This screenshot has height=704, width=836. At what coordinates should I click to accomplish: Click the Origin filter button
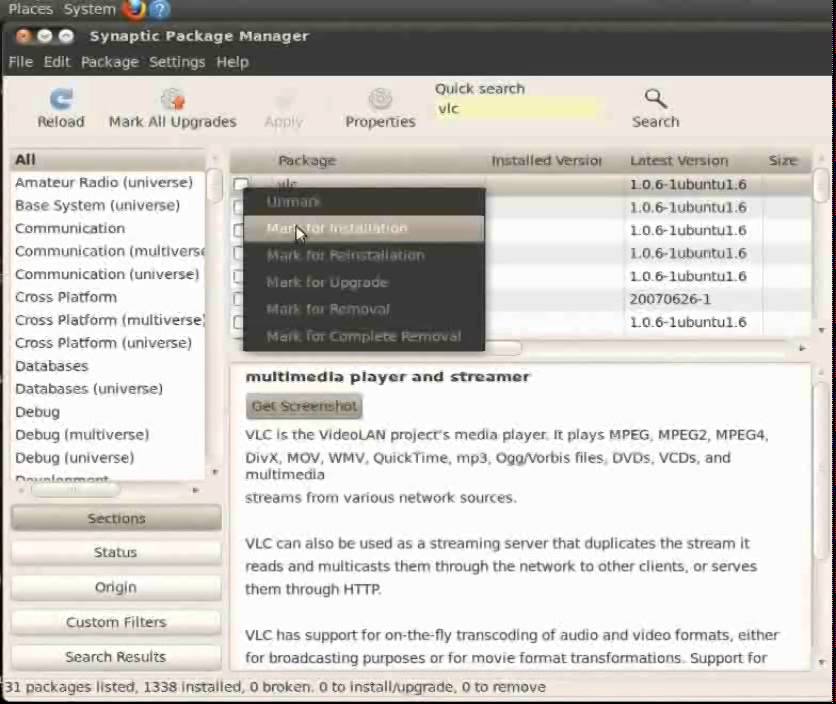tap(116, 587)
